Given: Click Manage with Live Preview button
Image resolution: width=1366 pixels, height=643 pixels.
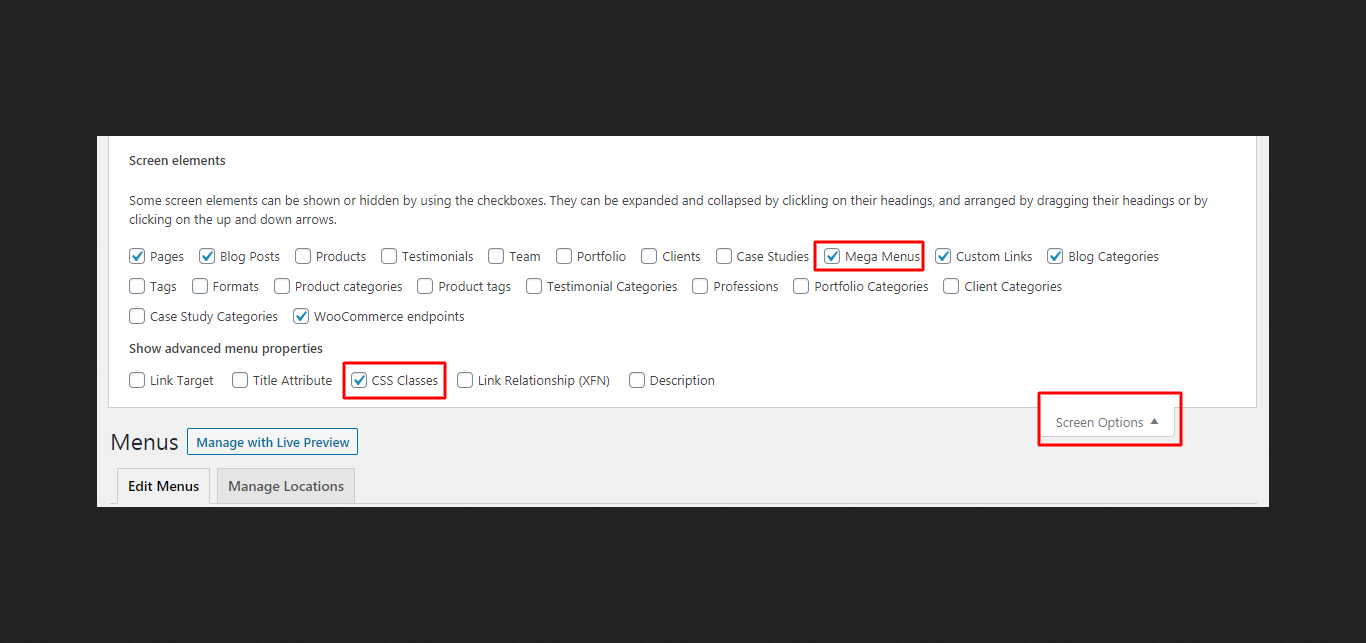Looking at the screenshot, I should (x=272, y=442).
